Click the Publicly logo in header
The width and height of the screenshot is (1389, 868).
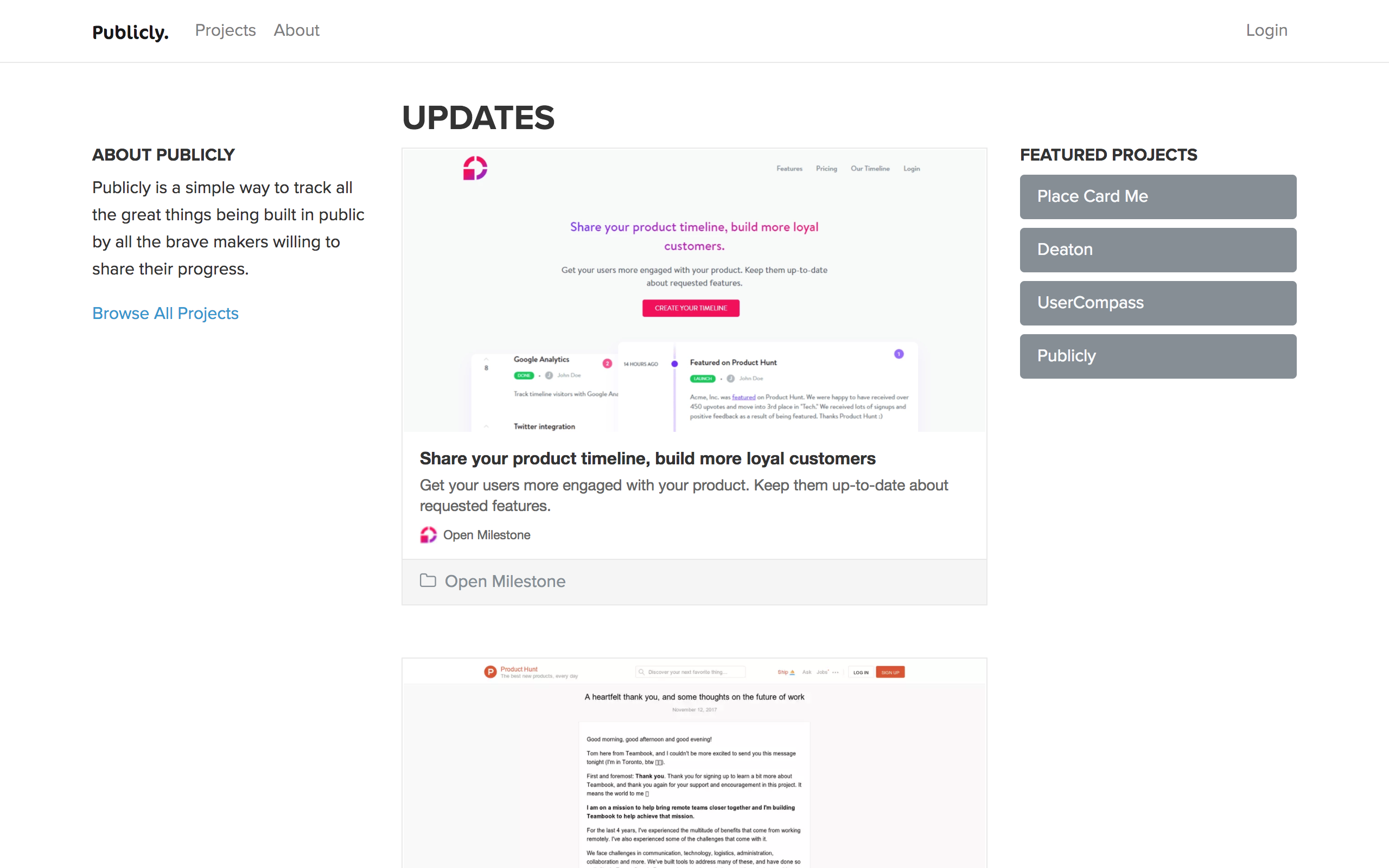(130, 31)
